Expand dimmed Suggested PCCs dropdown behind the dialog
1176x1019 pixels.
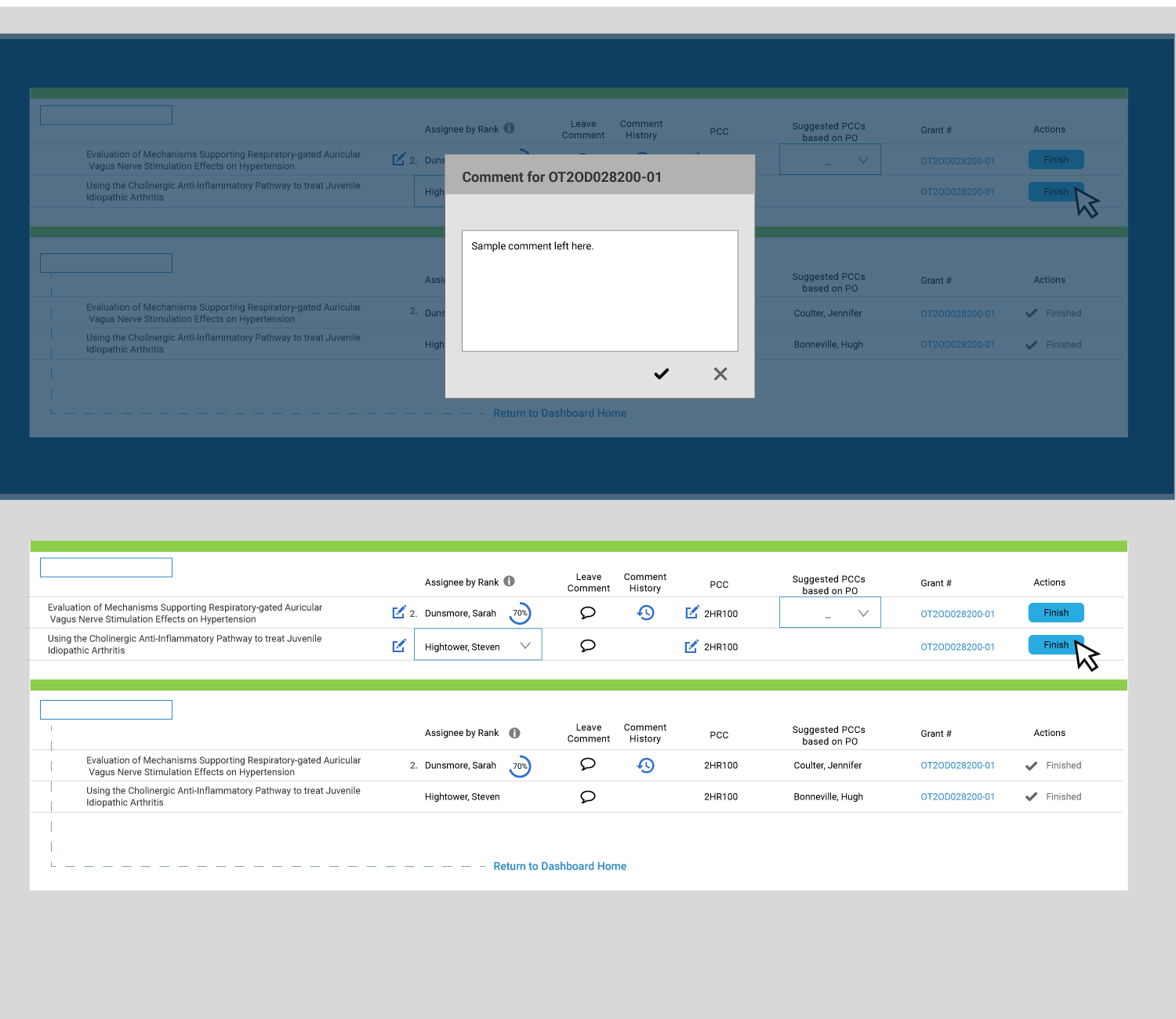click(829, 160)
